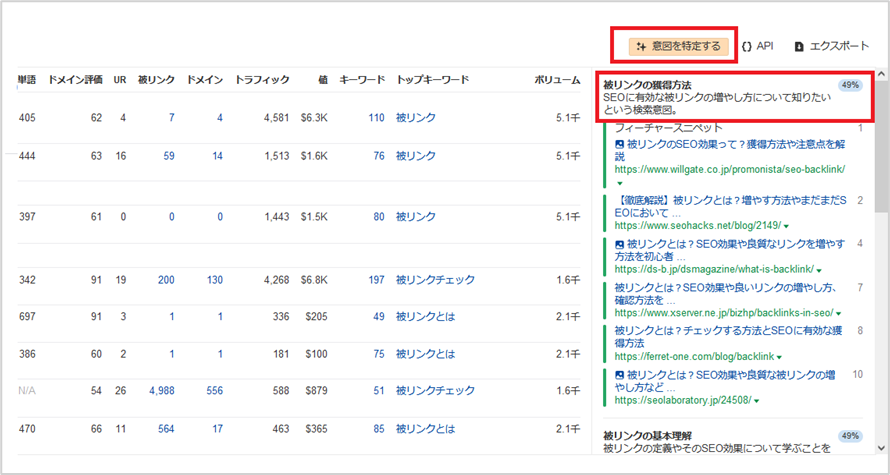Expand dropdown arrow after ds-b.jp URL

(820, 270)
